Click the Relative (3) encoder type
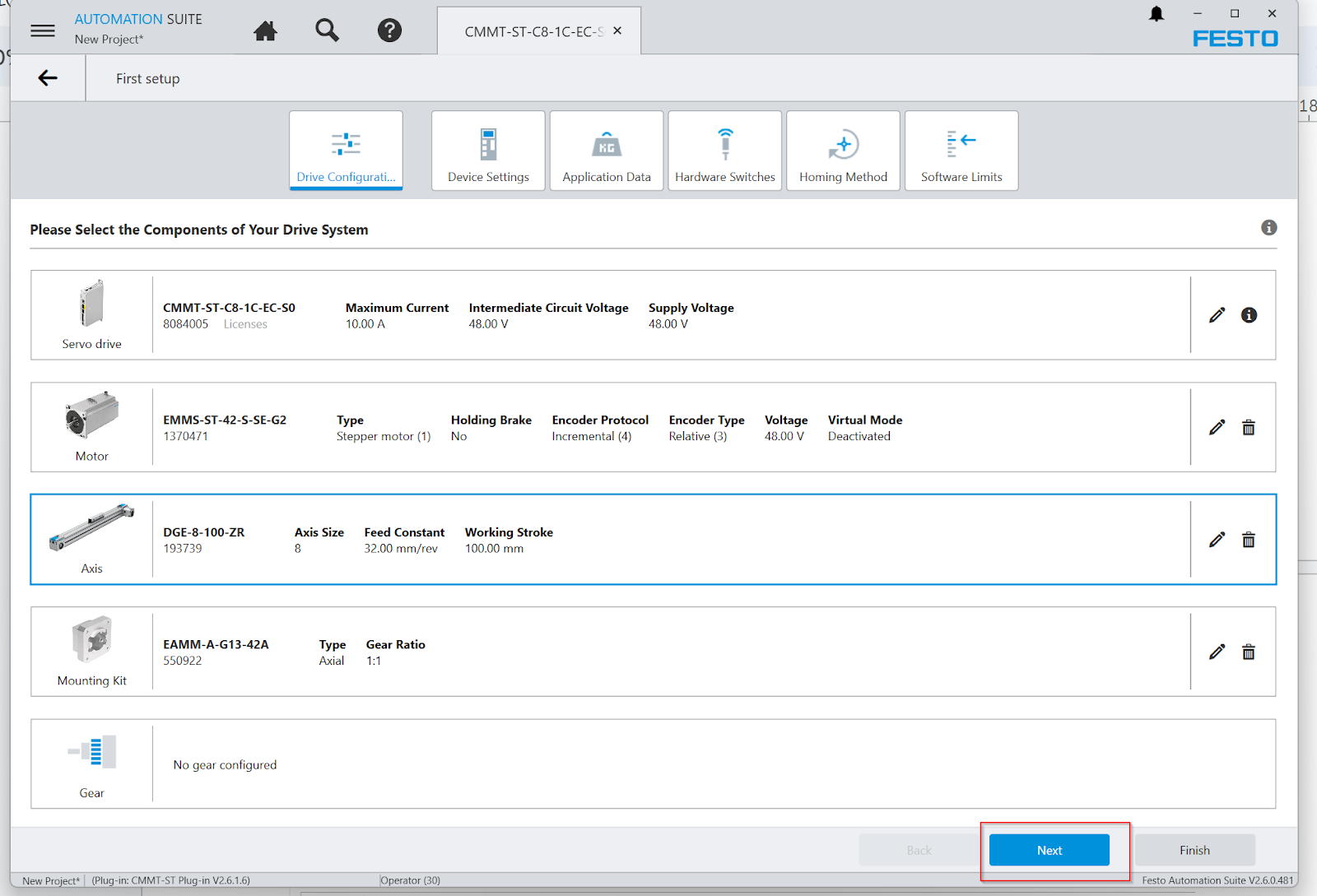The width and height of the screenshot is (1317, 896). coord(698,436)
